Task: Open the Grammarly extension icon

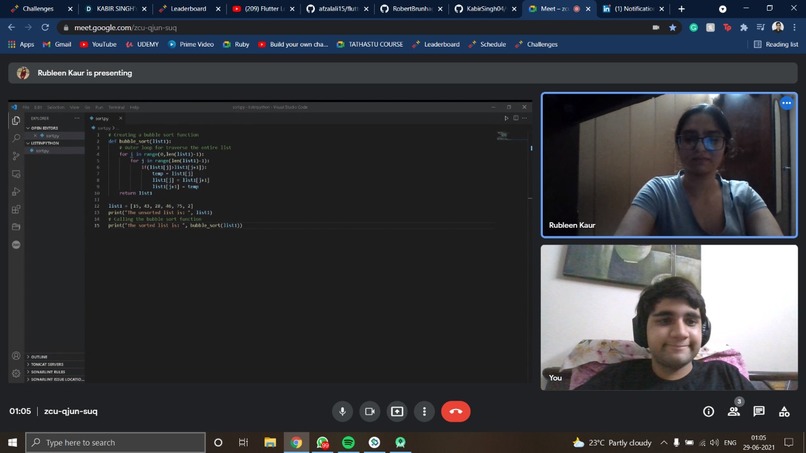Action: [x=693, y=28]
